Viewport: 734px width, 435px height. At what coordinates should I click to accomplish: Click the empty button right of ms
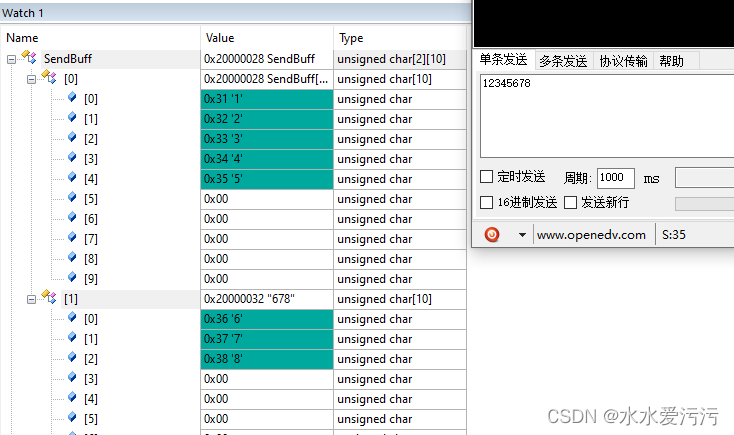click(x=705, y=178)
